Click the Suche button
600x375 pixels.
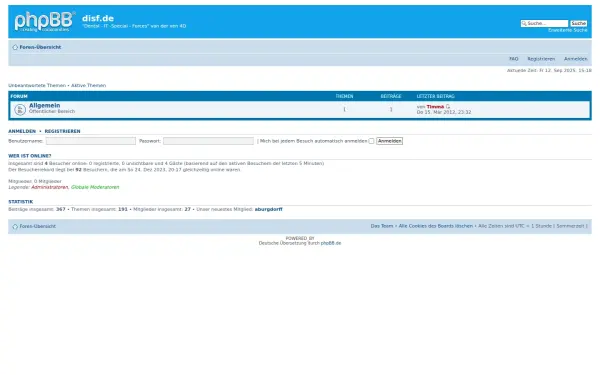pos(578,24)
